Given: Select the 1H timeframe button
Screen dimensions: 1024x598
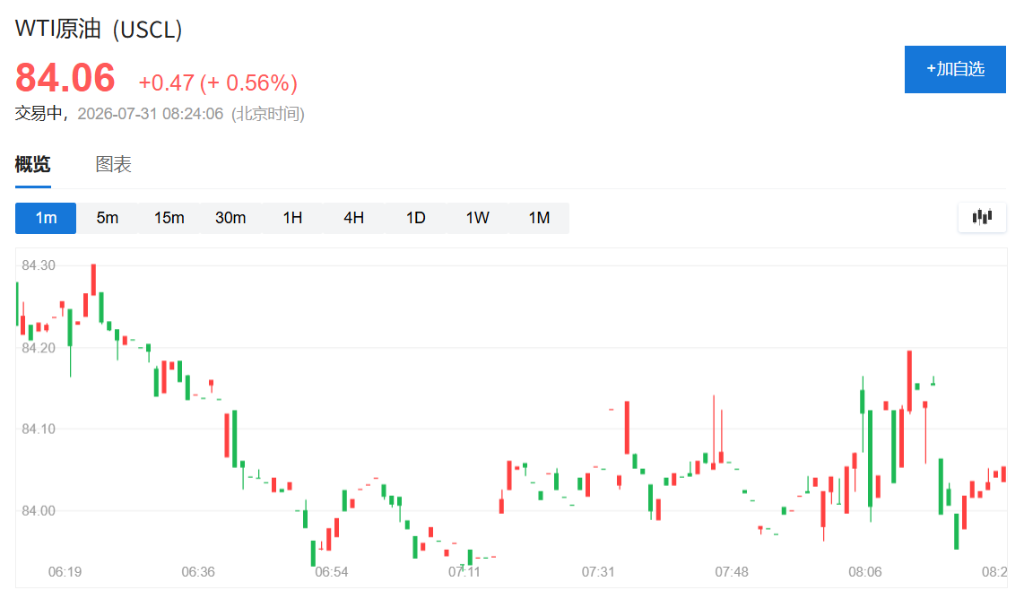Looking at the screenshot, I should pos(293,218).
